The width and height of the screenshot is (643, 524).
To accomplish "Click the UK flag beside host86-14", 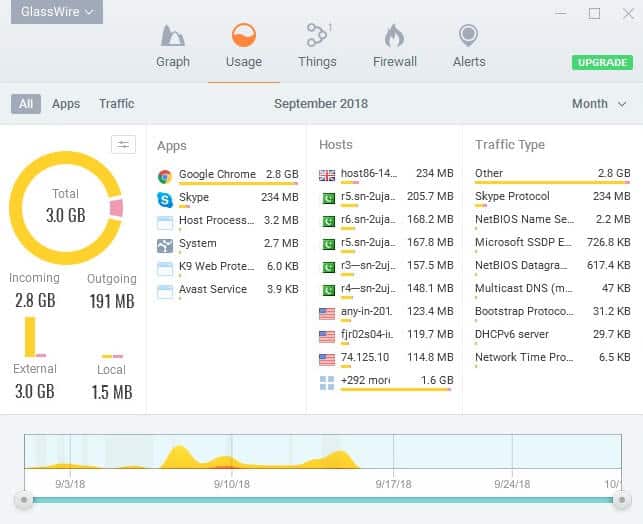I will pos(327,175).
